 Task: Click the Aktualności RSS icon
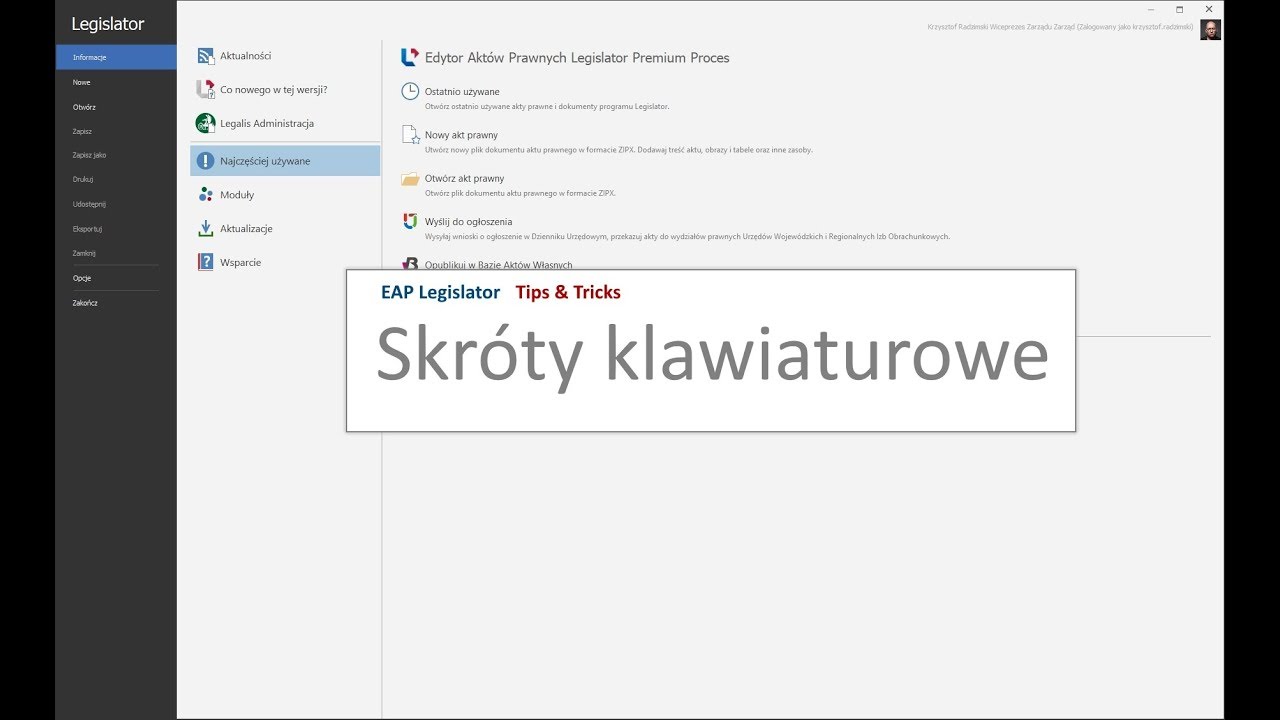(x=205, y=56)
